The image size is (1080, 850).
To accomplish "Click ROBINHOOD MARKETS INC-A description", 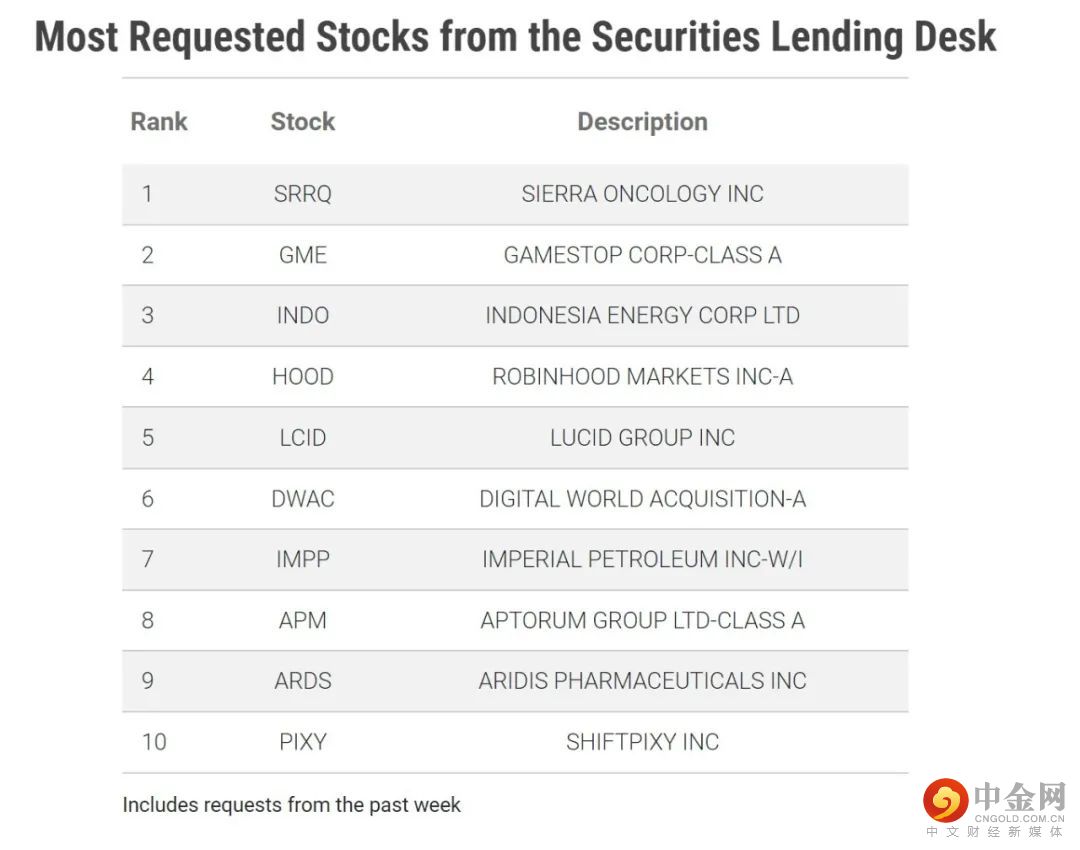I will tap(642, 377).
